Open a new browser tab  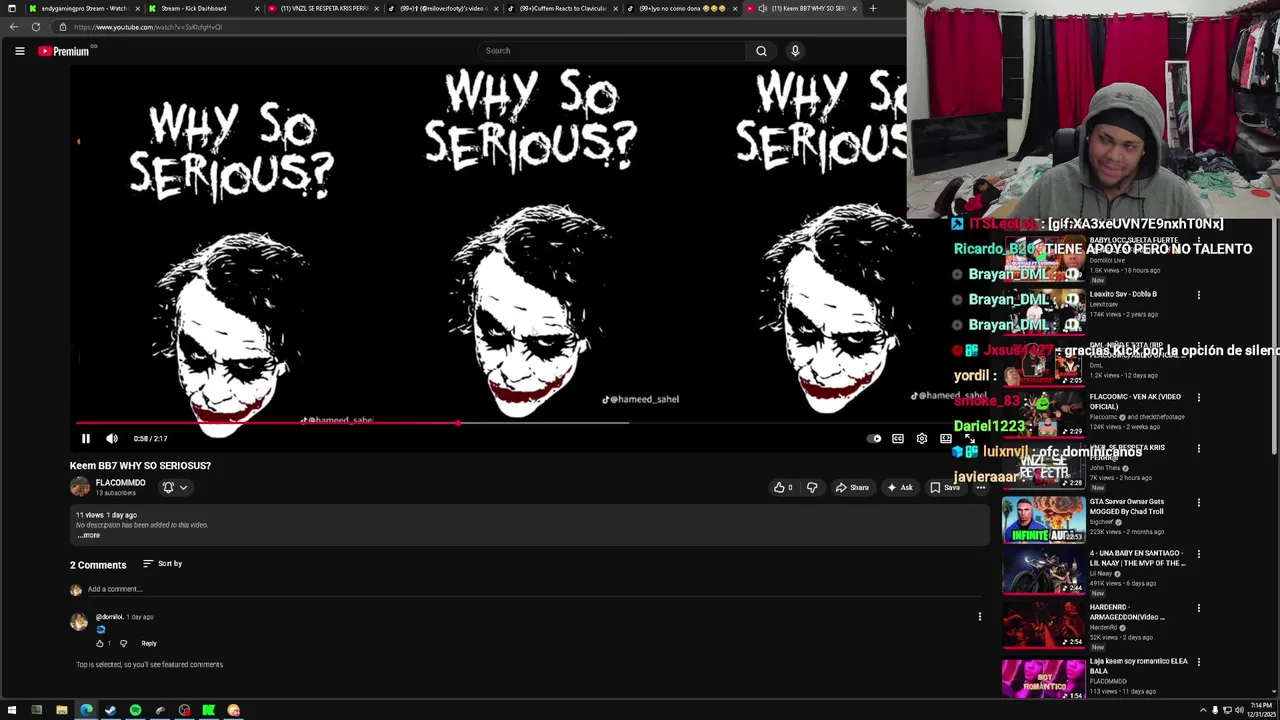[x=872, y=8]
